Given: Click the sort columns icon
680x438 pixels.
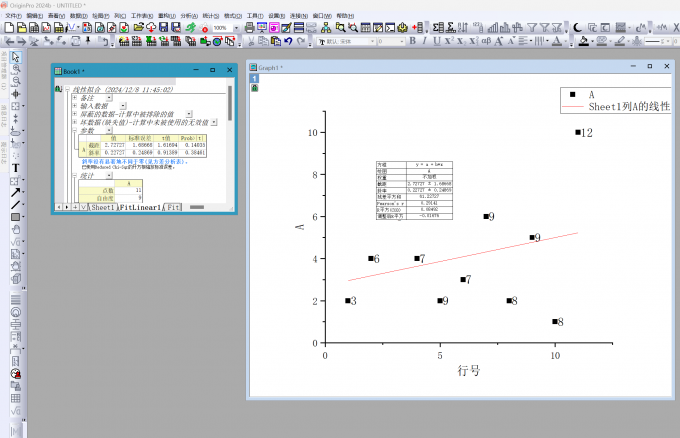Looking at the screenshot, I should click(x=463, y=28).
